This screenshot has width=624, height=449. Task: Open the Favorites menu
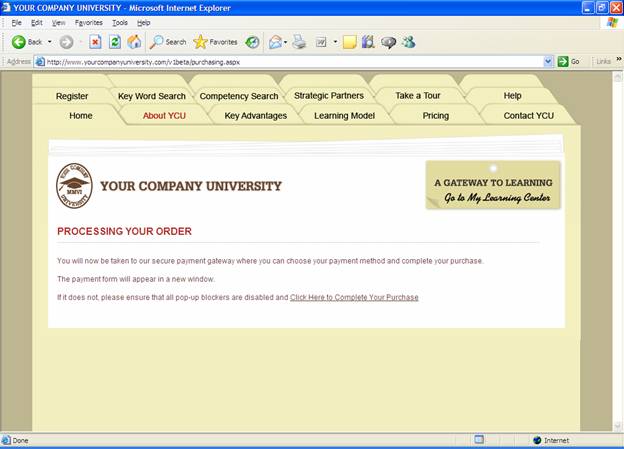click(88, 23)
